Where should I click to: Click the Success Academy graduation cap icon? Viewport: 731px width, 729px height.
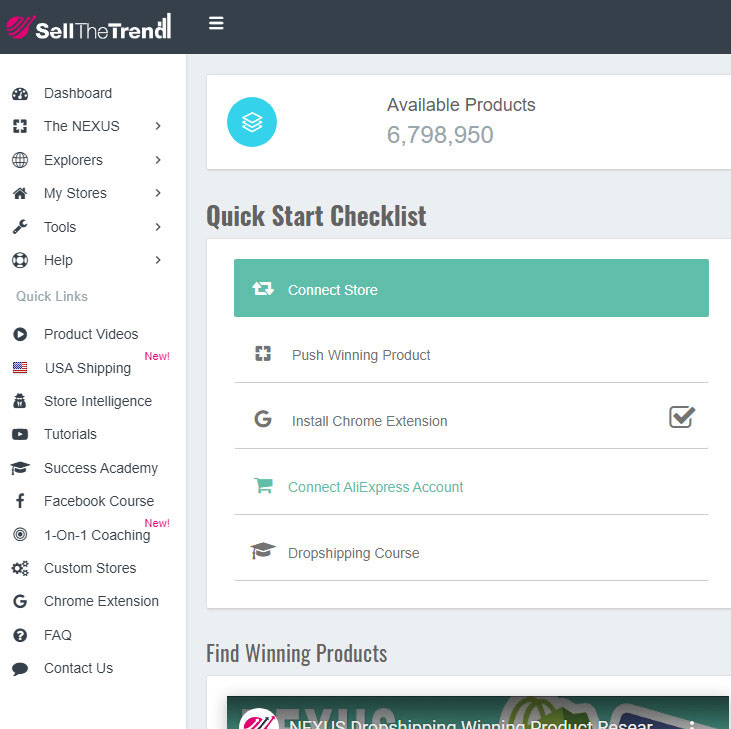20,468
